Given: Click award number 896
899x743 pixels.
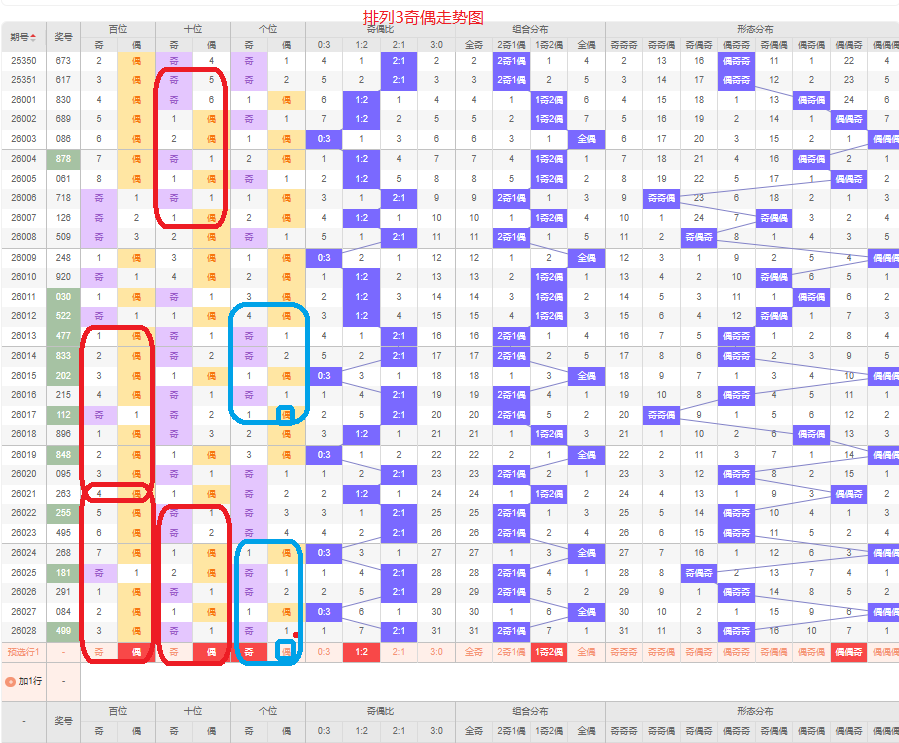Looking at the screenshot, I should tap(63, 434).
